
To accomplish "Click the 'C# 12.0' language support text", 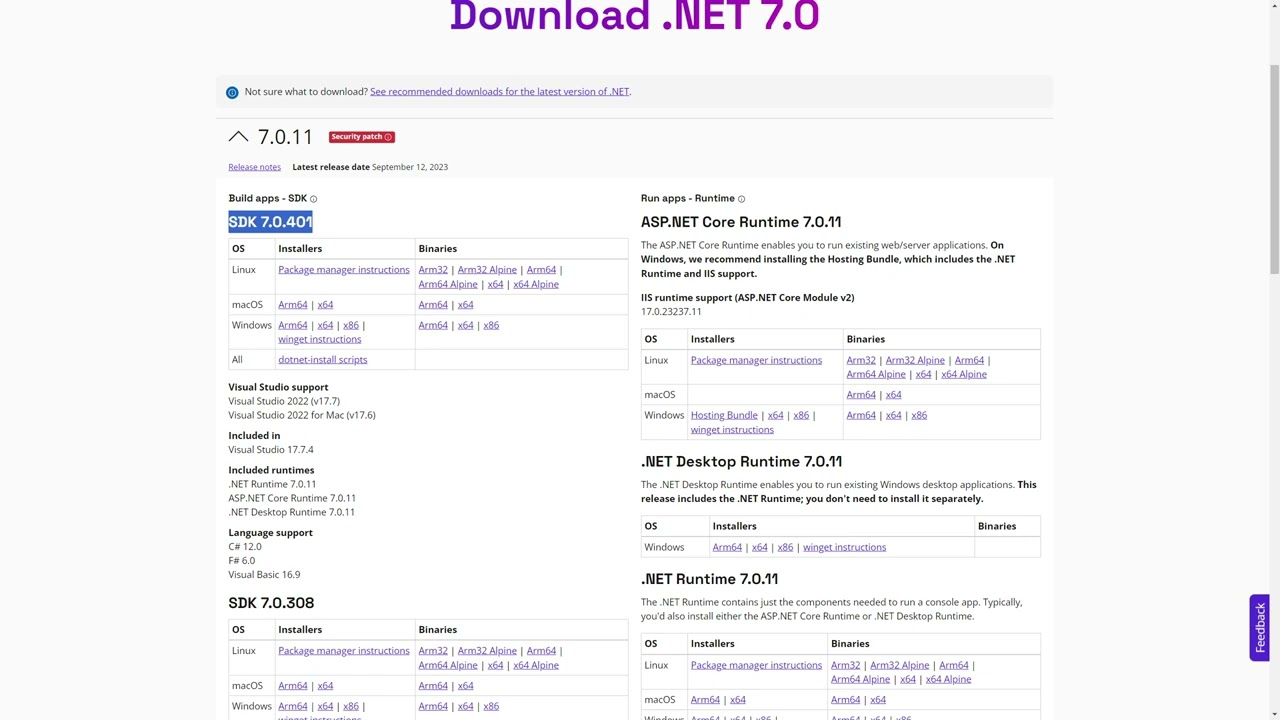I will tap(245, 547).
